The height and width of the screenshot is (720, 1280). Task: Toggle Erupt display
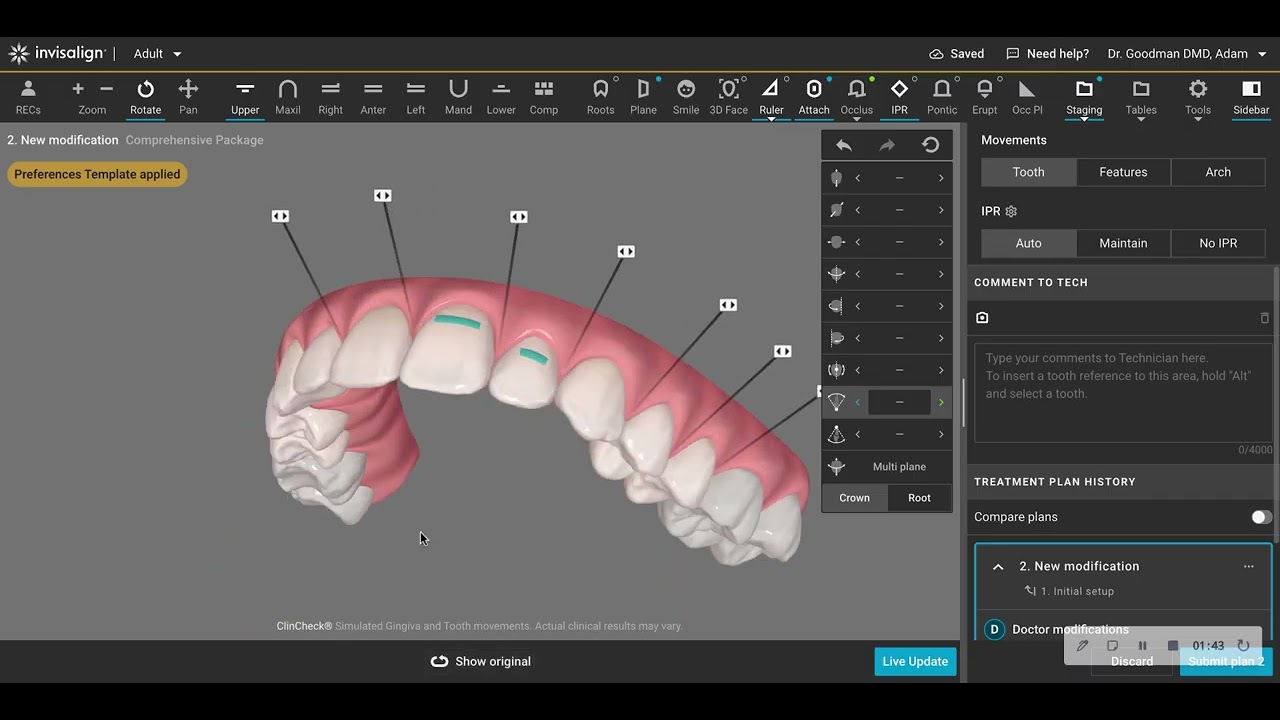pyautogui.click(x=985, y=97)
